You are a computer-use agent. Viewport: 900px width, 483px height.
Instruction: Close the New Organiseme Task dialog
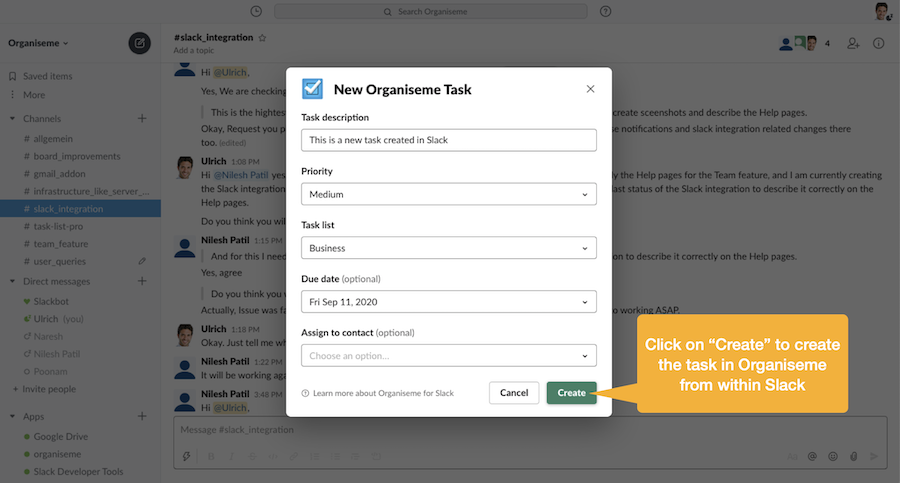click(x=590, y=89)
